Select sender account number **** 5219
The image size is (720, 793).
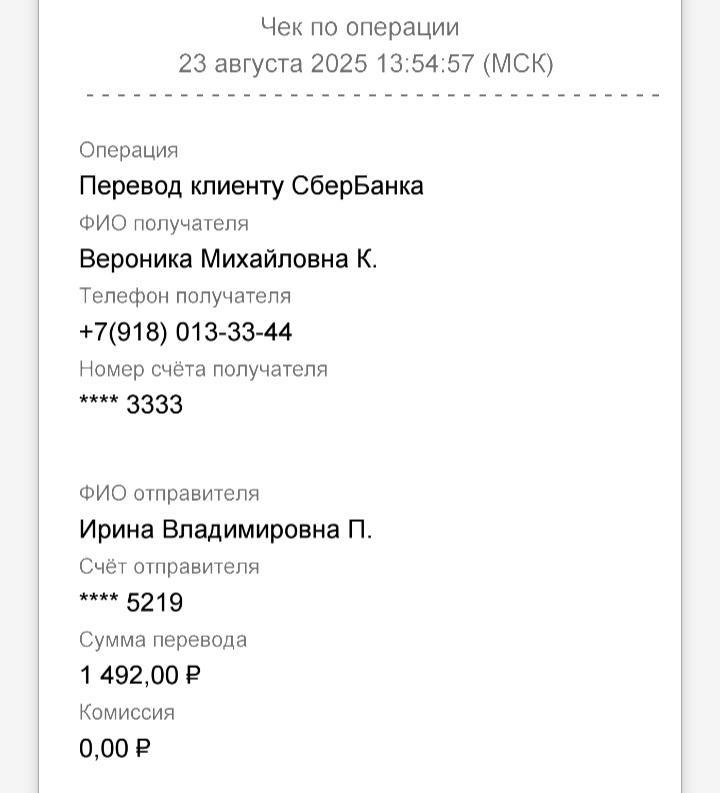tap(131, 602)
